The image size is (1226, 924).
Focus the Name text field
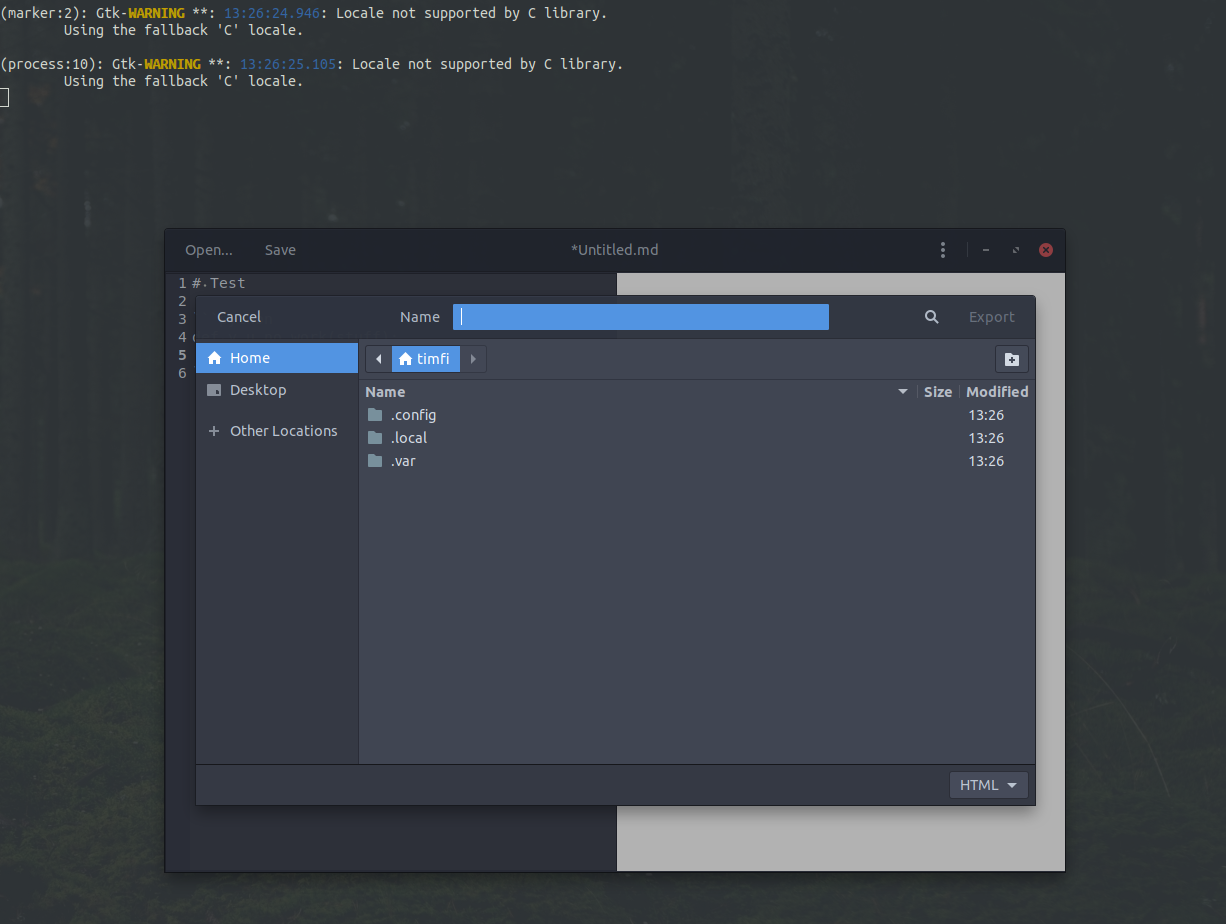(x=641, y=317)
